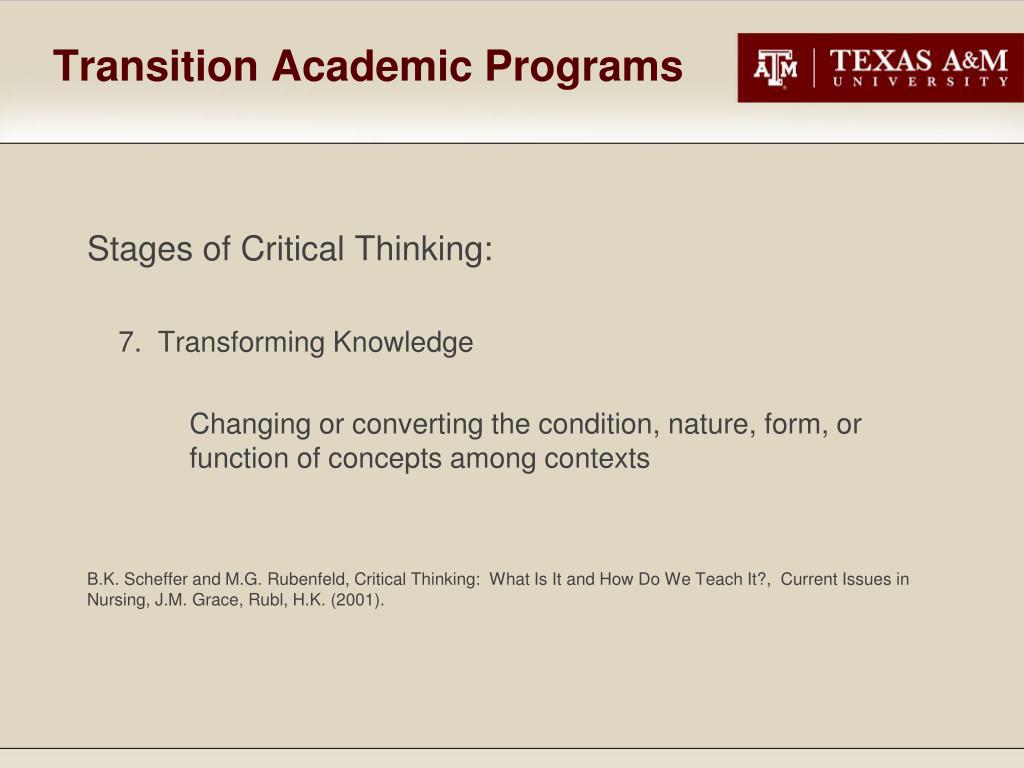This screenshot has height=768, width=1024.
Task: Click the TEXAS A&M wordmark text
Action: (919, 60)
